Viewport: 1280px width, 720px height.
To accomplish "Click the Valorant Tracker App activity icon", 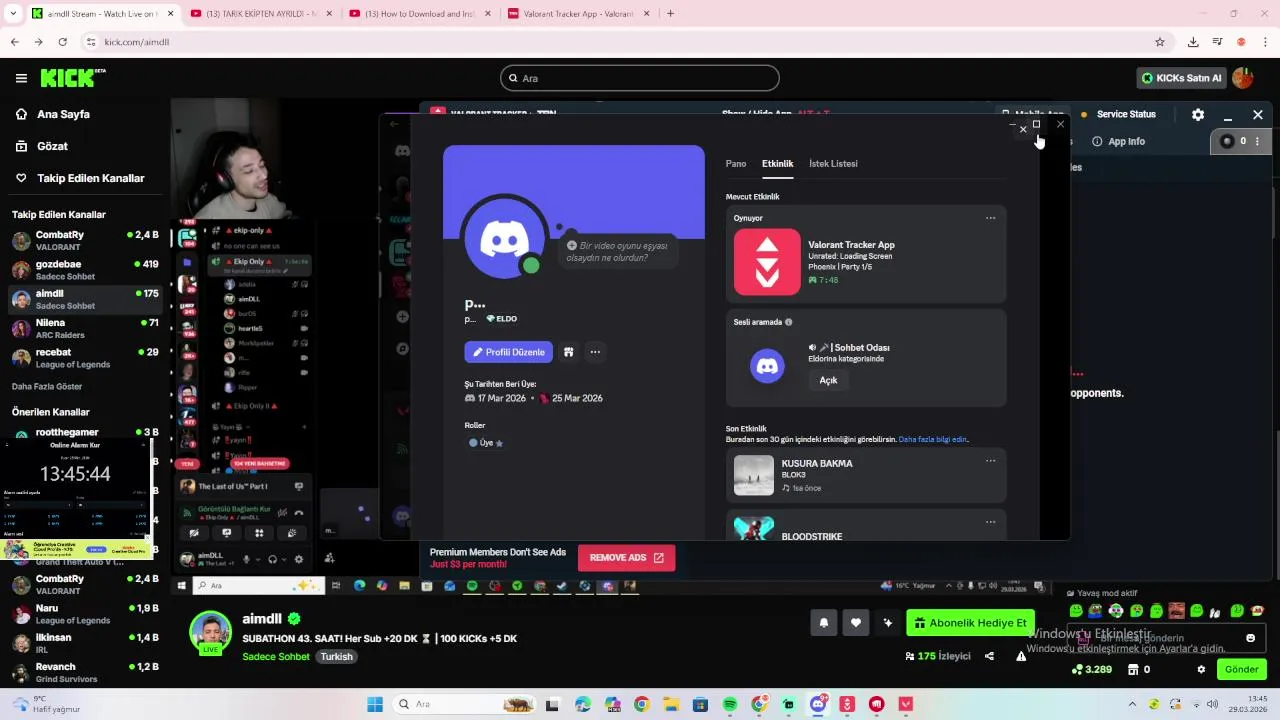I will (x=767, y=262).
